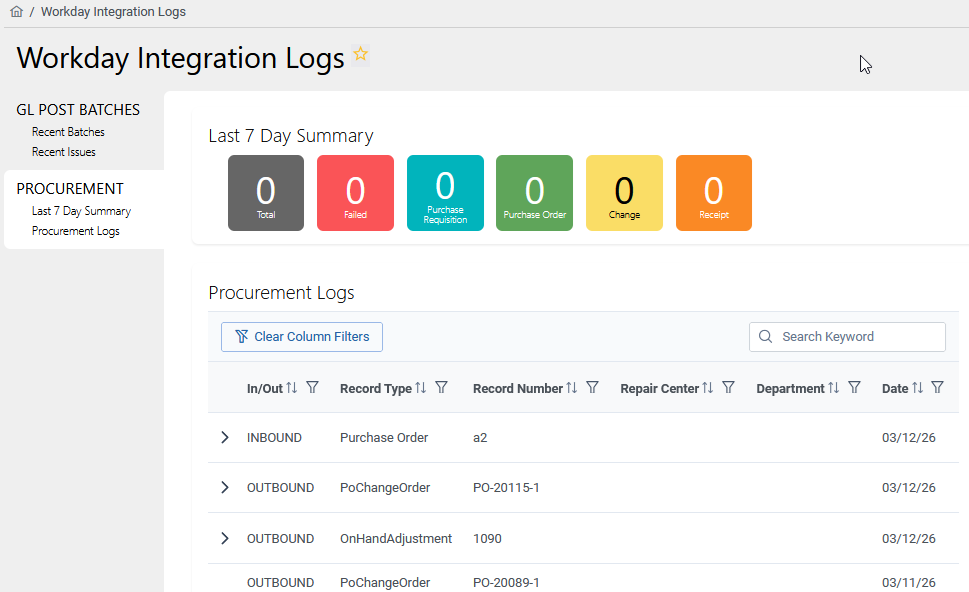Screen dimensions: 969x592
Task: Click the search magnifier icon
Action: pyautogui.click(x=766, y=337)
